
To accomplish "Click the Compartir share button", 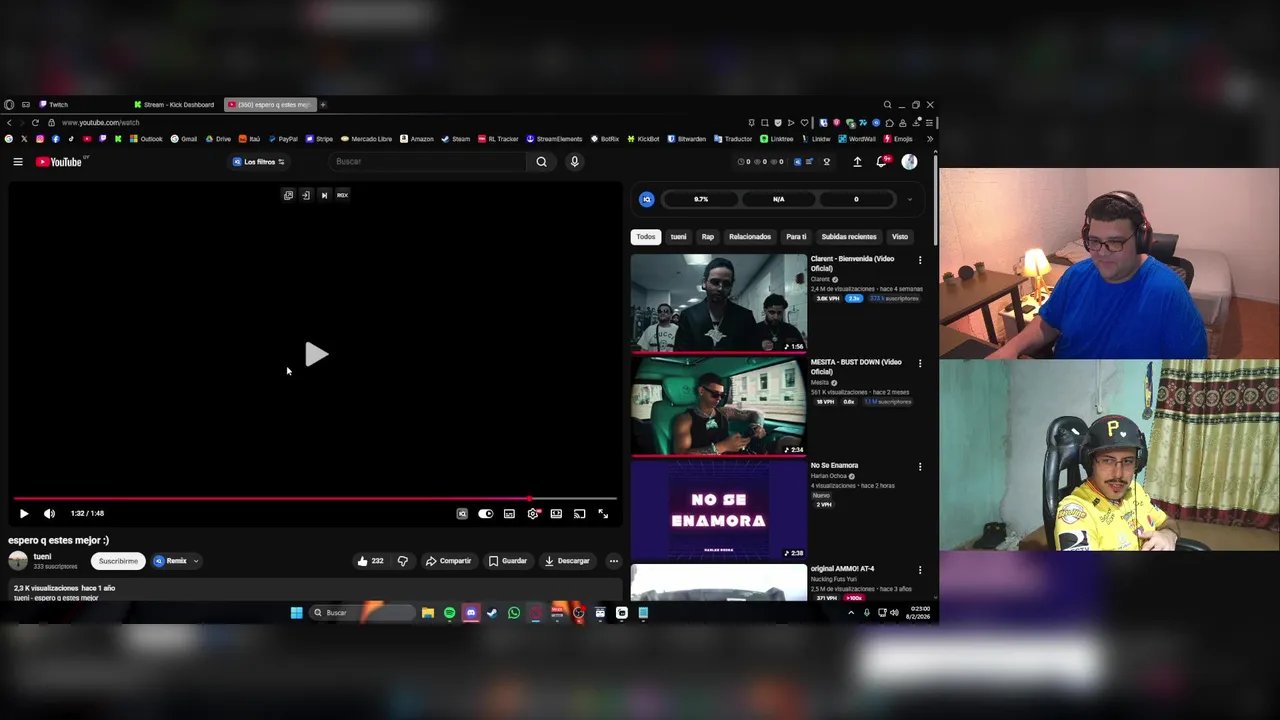I will point(448,561).
